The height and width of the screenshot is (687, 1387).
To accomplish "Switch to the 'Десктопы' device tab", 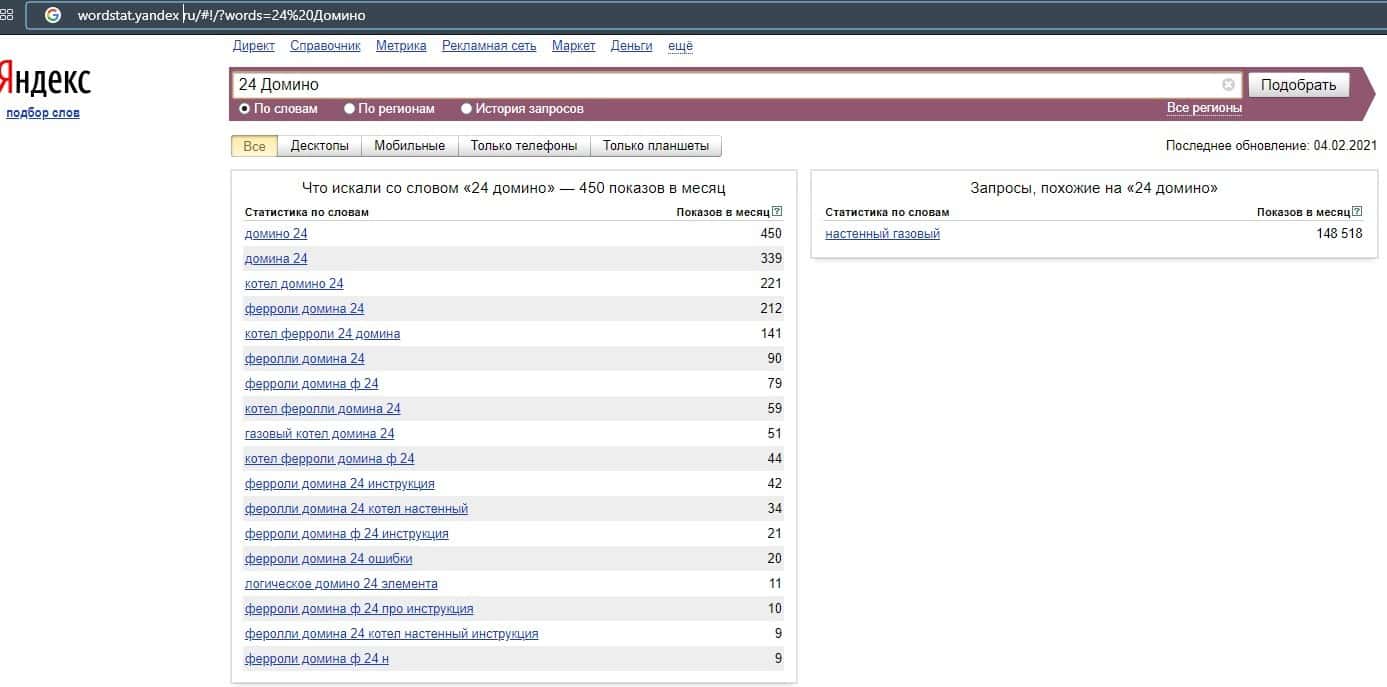I will (x=319, y=146).
